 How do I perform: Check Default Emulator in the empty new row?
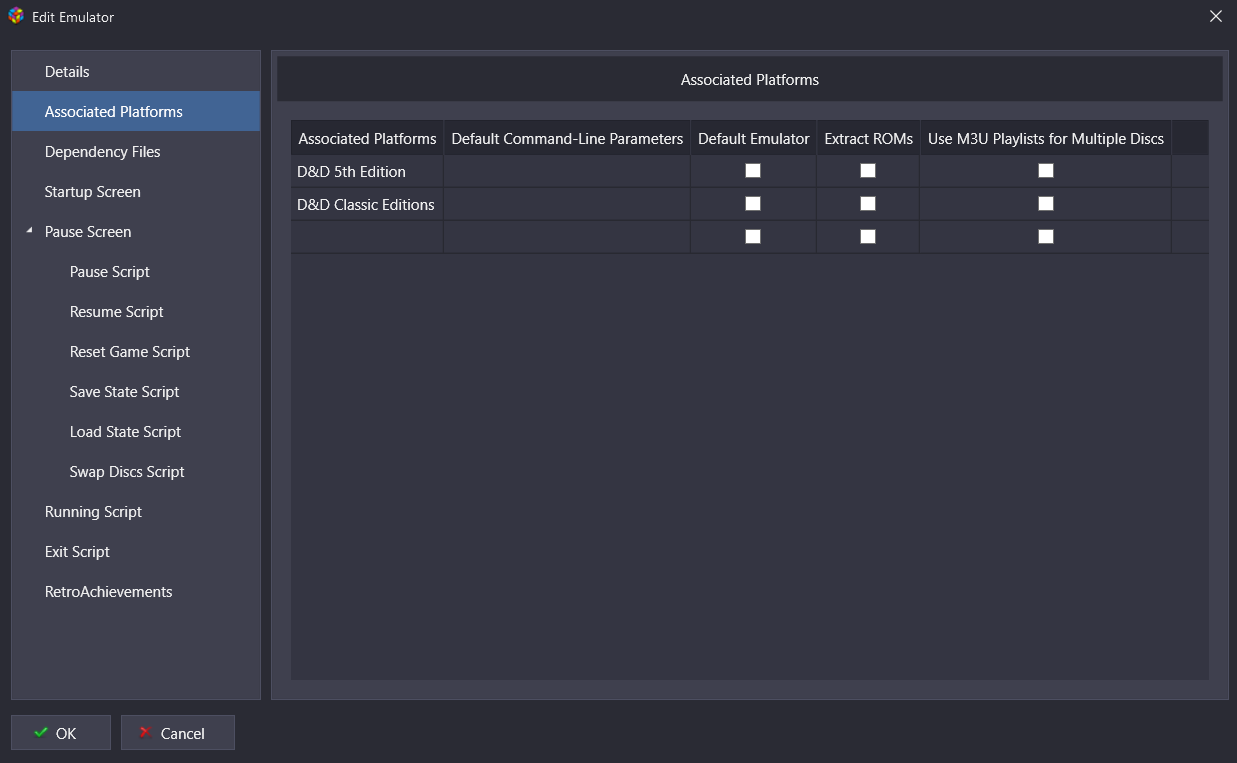pyautogui.click(x=753, y=237)
